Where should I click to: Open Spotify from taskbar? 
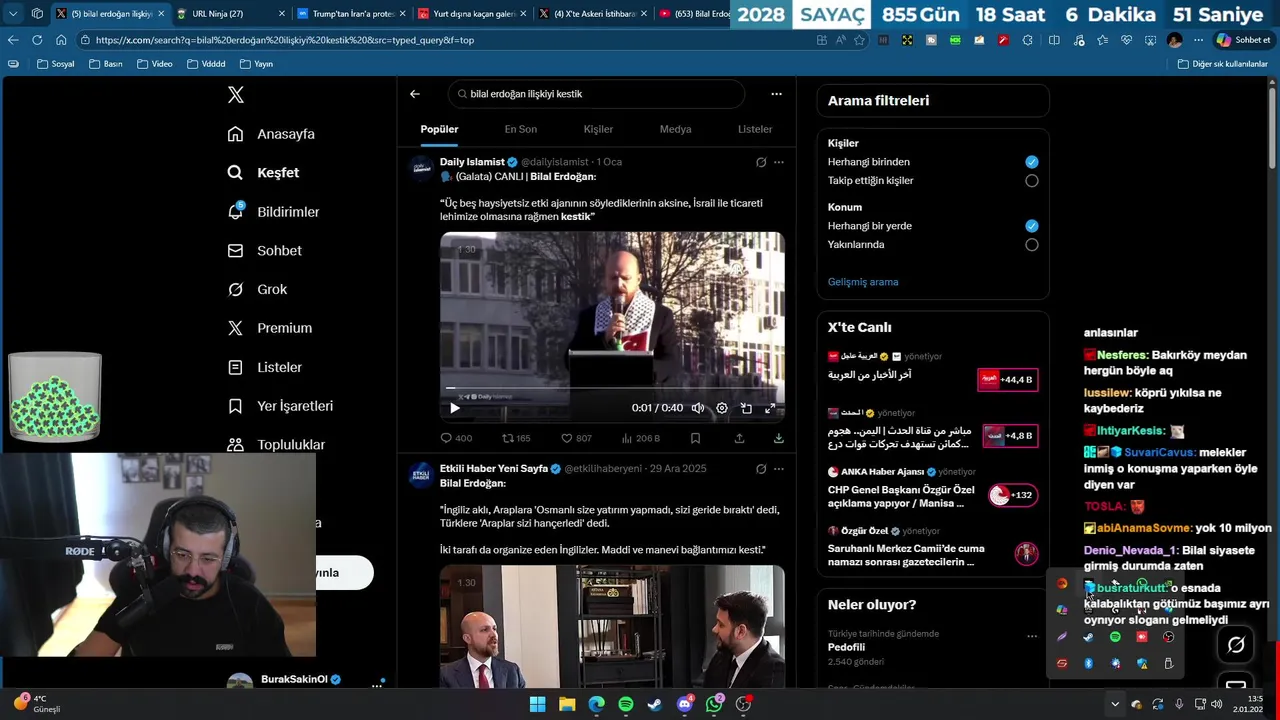coord(626,704)
